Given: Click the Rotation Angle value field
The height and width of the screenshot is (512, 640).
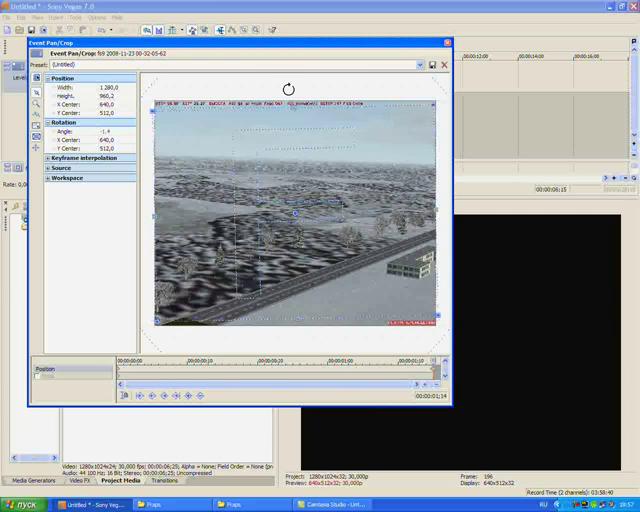Looking at the screenshot, I should click(x=105, y=131).
